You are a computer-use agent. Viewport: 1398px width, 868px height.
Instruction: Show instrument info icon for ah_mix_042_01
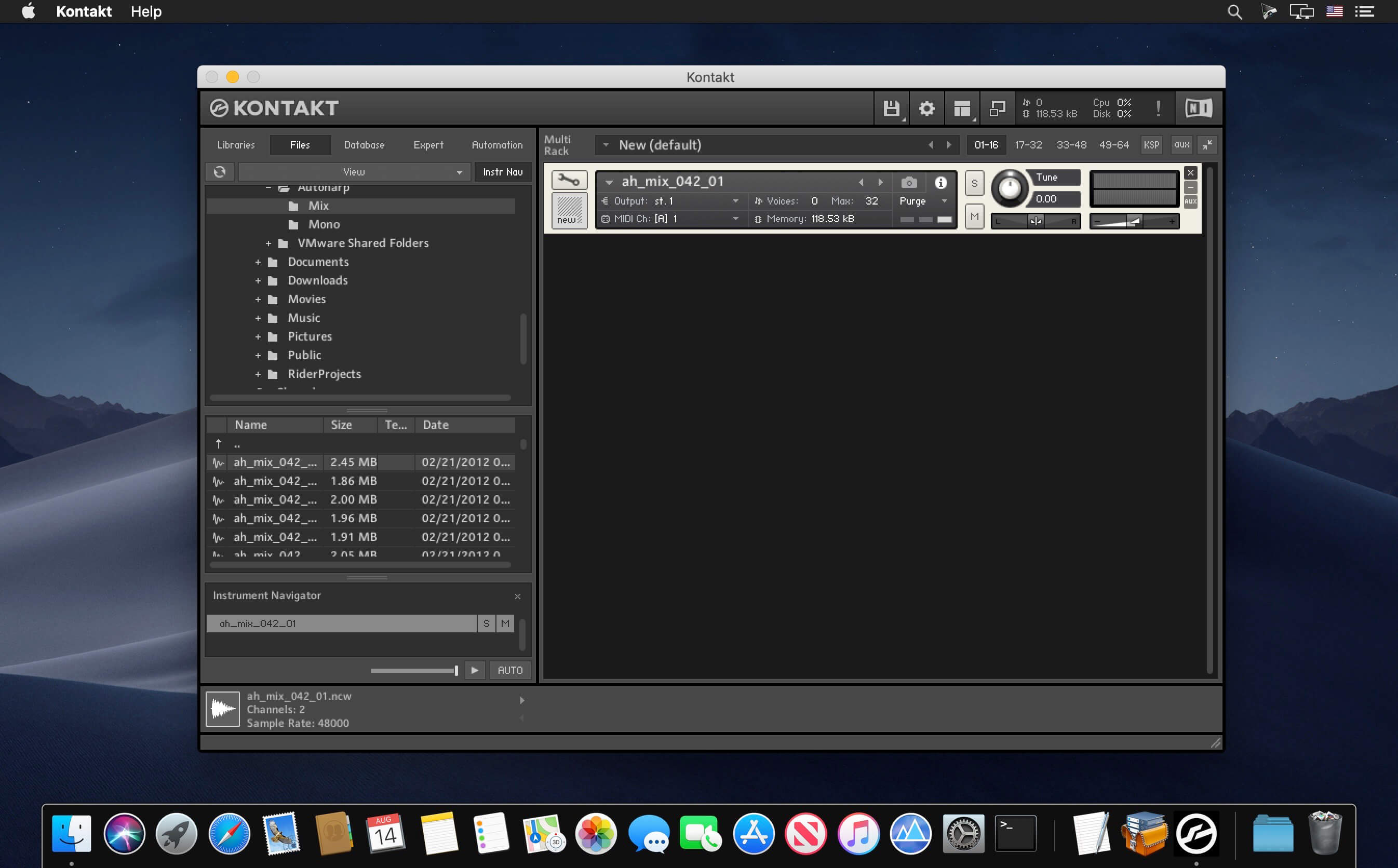click(940, 183)
